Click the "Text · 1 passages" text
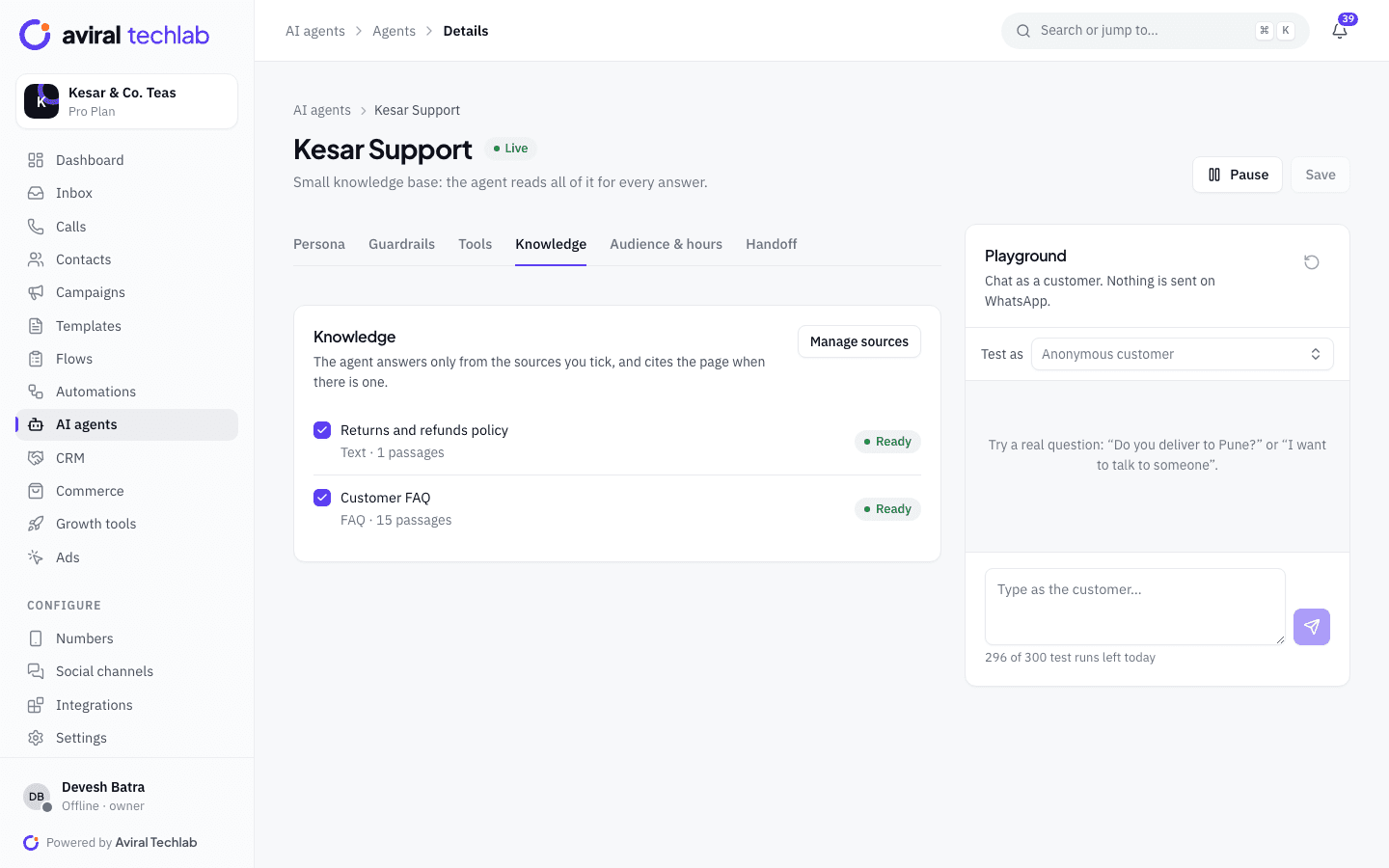Image resolution: width=1389 pixels, height=868 pixels. (393, 452)
